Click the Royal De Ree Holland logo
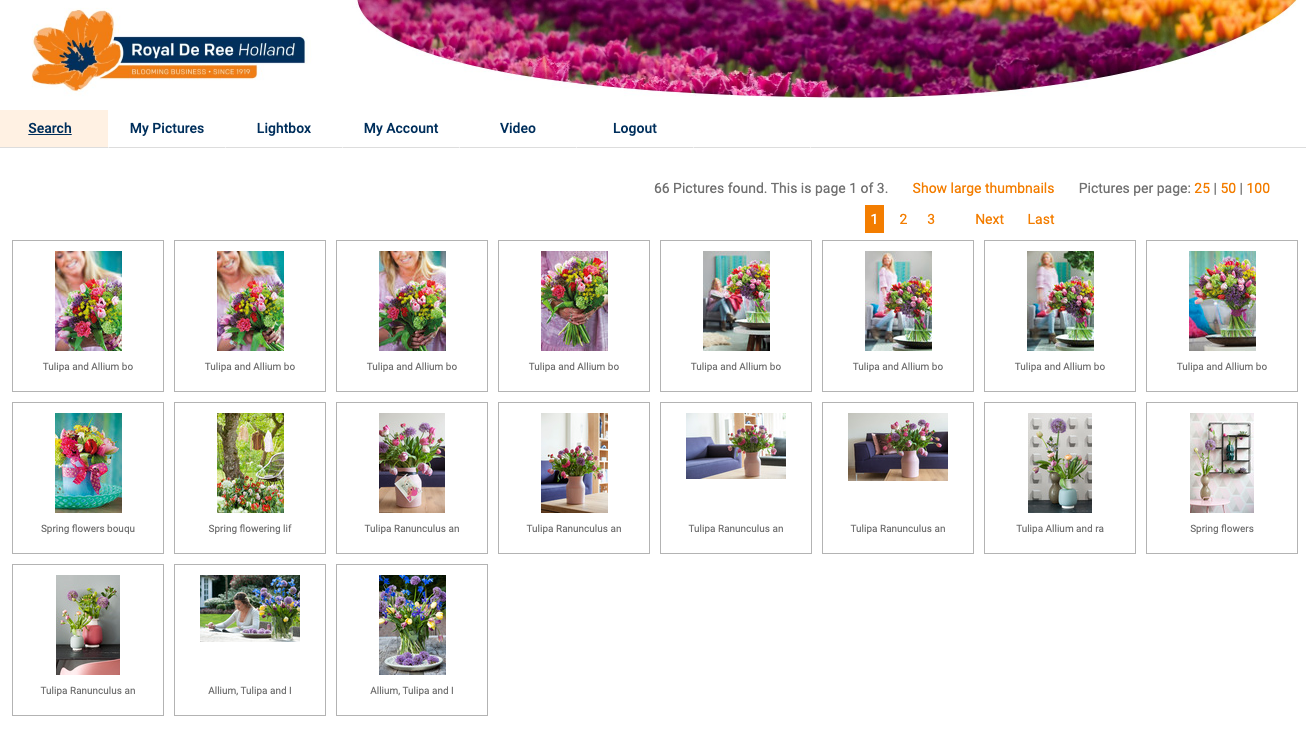This screenshot has width=1306, height=730. (168, 50)
